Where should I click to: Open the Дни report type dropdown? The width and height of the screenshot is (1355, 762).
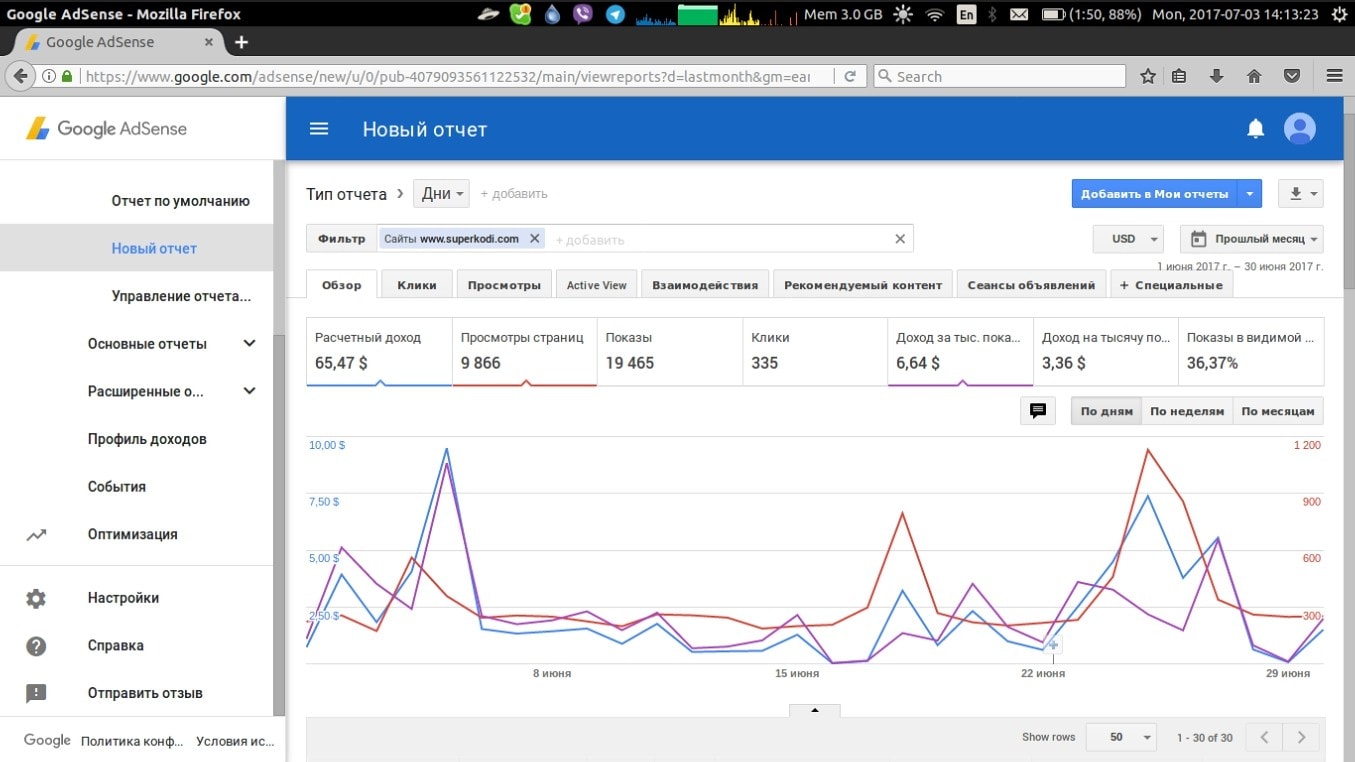coord(442,194)
